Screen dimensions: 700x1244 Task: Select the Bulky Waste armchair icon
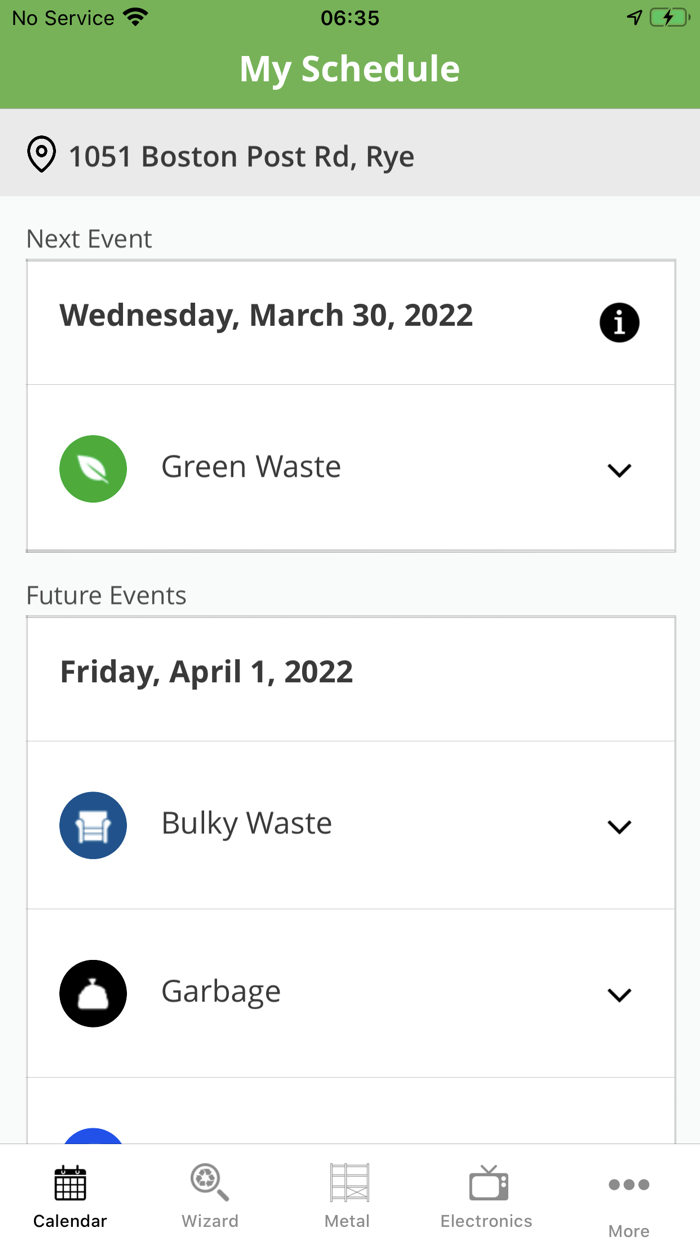click(x=93, y=825)
